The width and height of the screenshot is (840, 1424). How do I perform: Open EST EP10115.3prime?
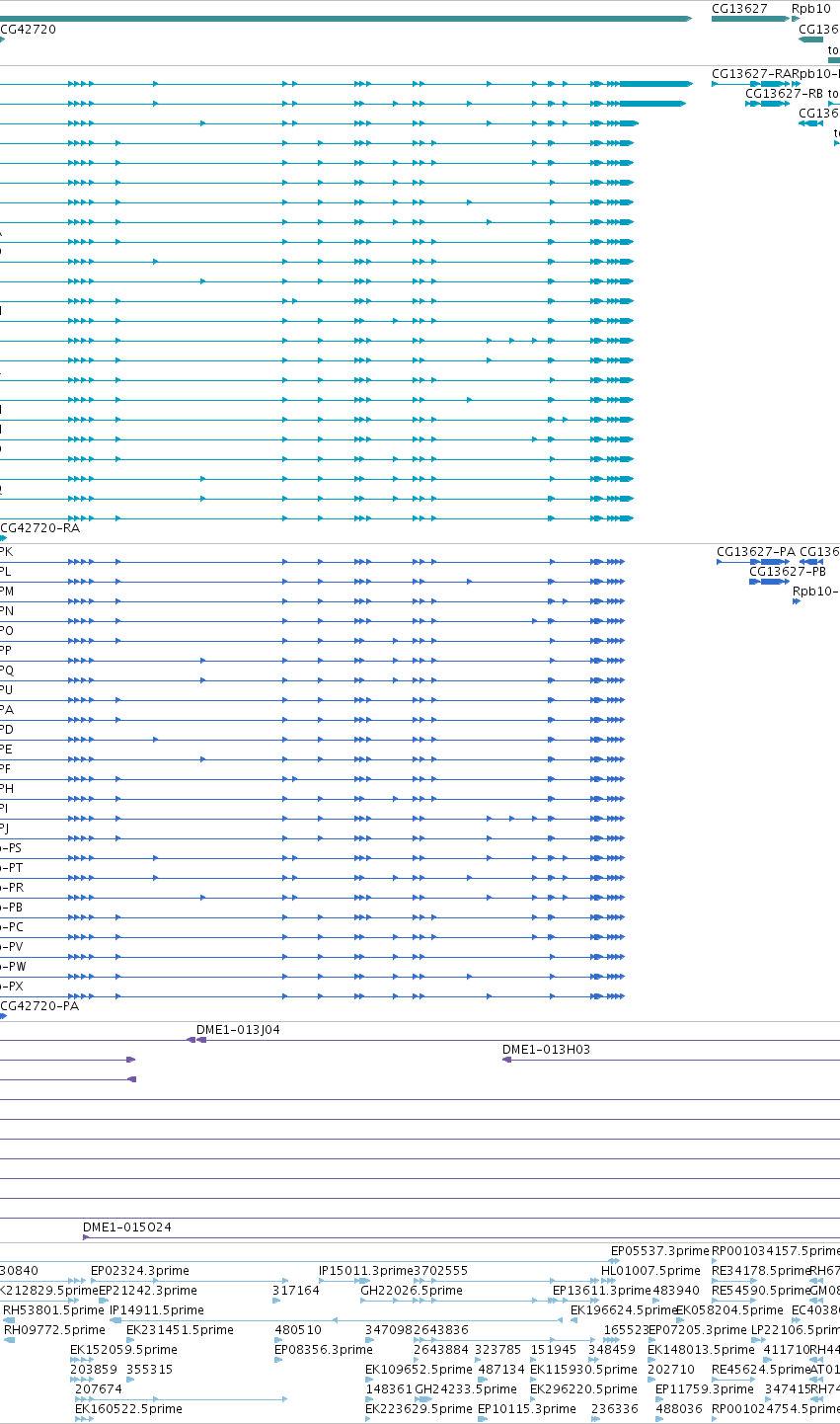point(526,1409)
